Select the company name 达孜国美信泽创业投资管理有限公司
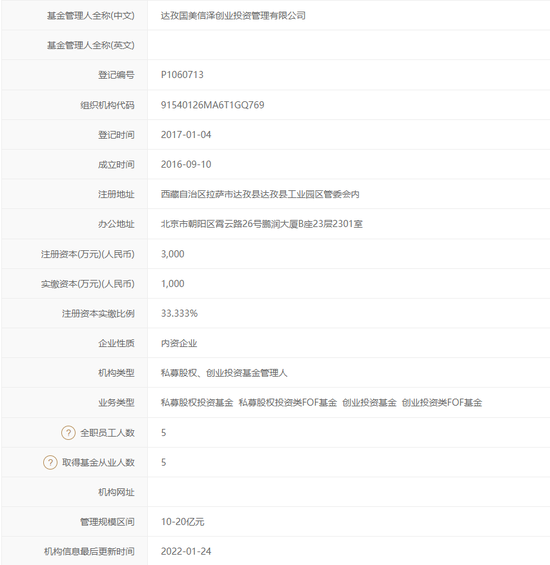 pos(233,15)
